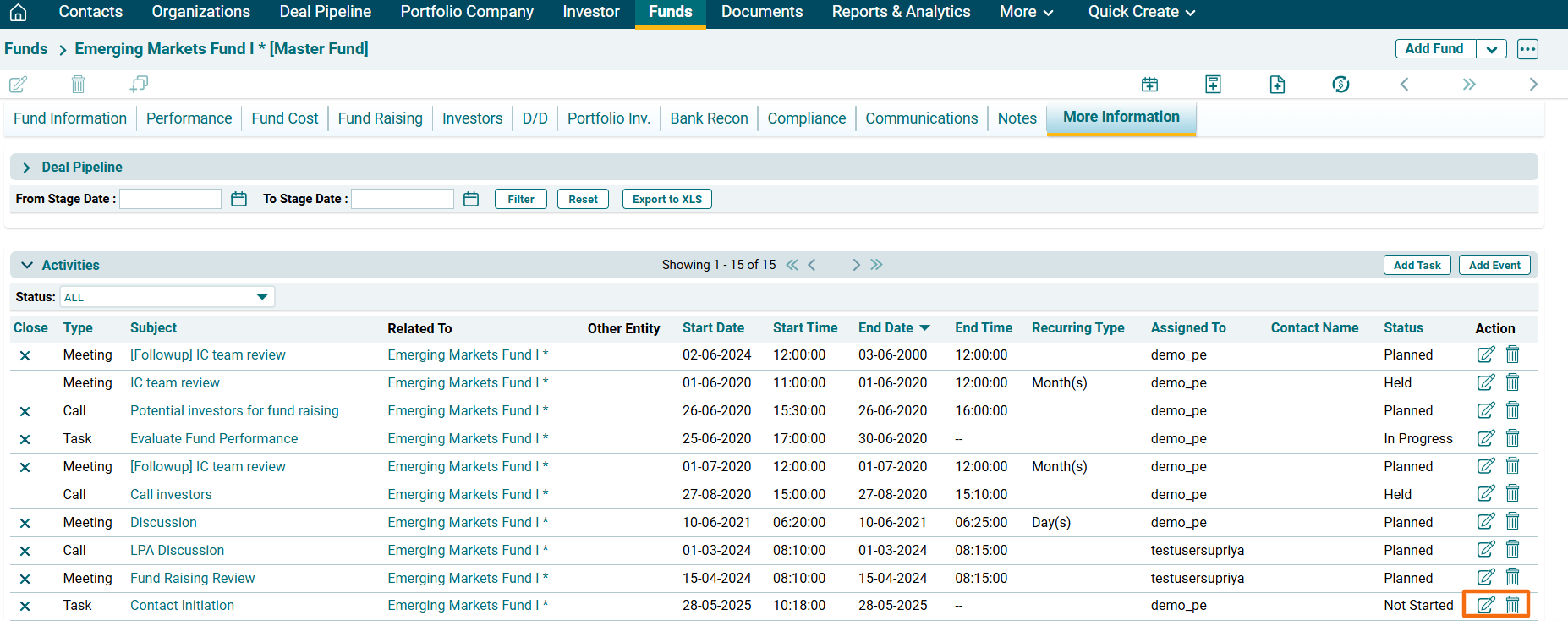Click the three-dots more options icon
The height and width of the screenshot is (621, 1568).
pos(1527,49)
